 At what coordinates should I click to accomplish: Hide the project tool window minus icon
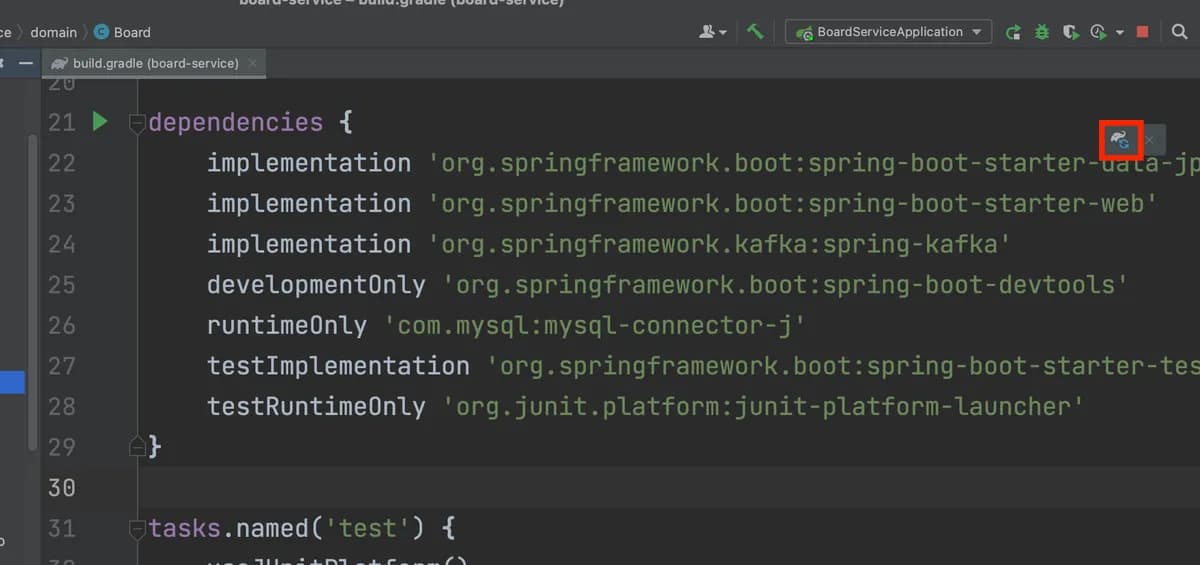coord(25,63)
